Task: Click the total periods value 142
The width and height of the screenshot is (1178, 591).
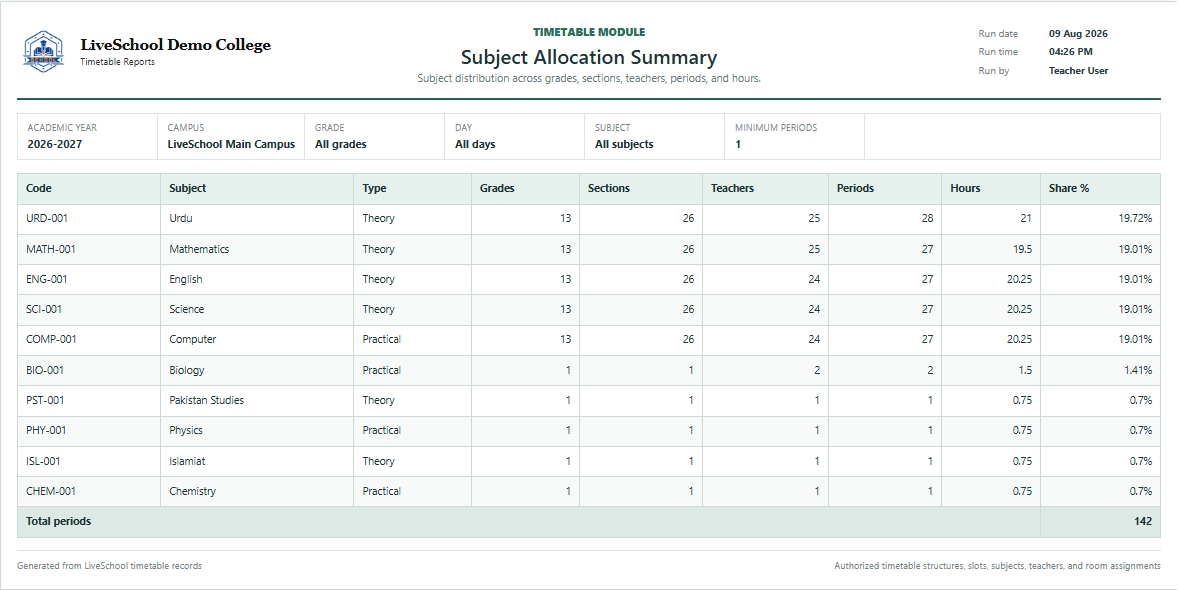Action: pos(1143,521)
